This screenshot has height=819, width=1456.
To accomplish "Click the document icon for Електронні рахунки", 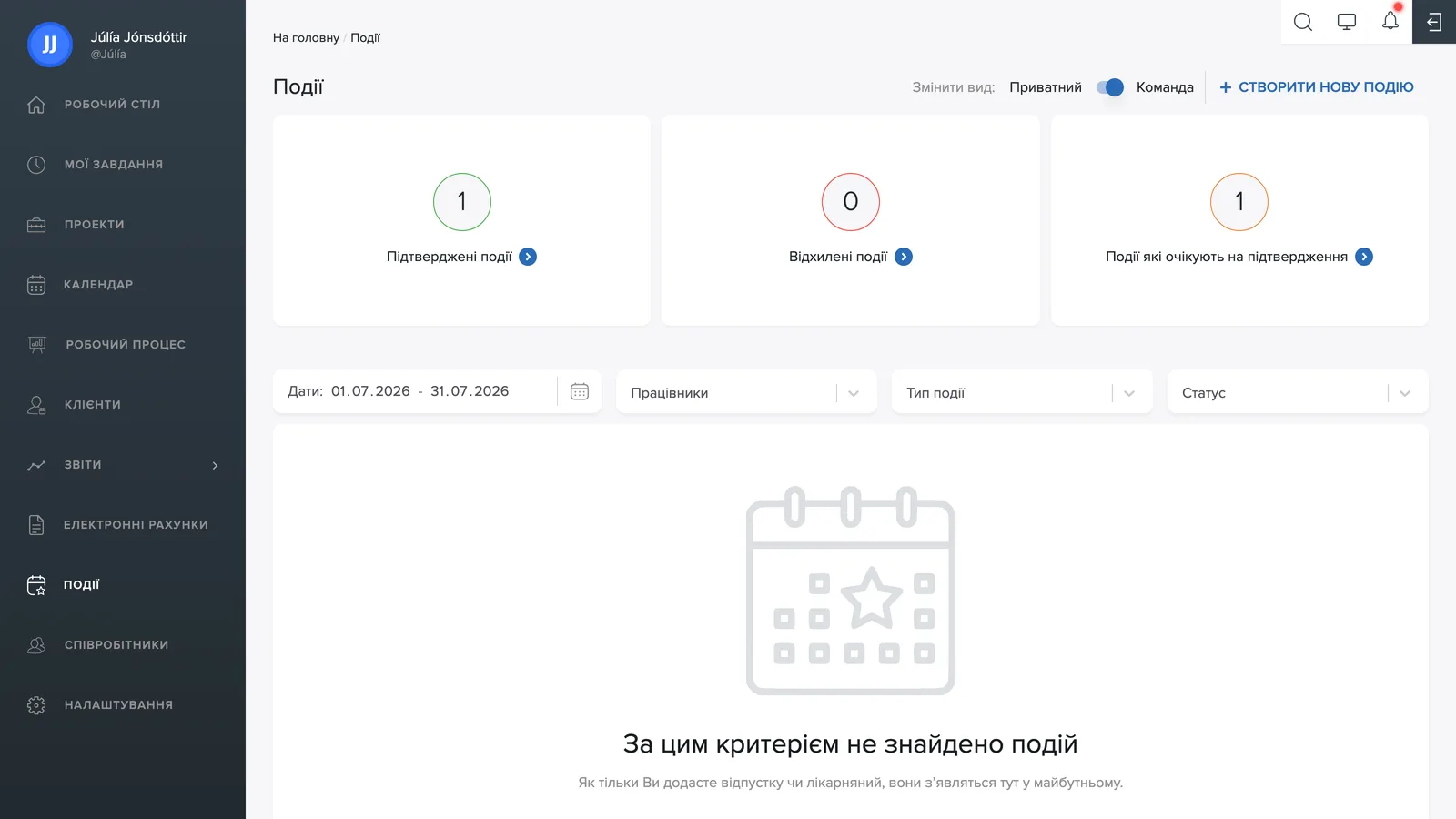I will 36,525.
